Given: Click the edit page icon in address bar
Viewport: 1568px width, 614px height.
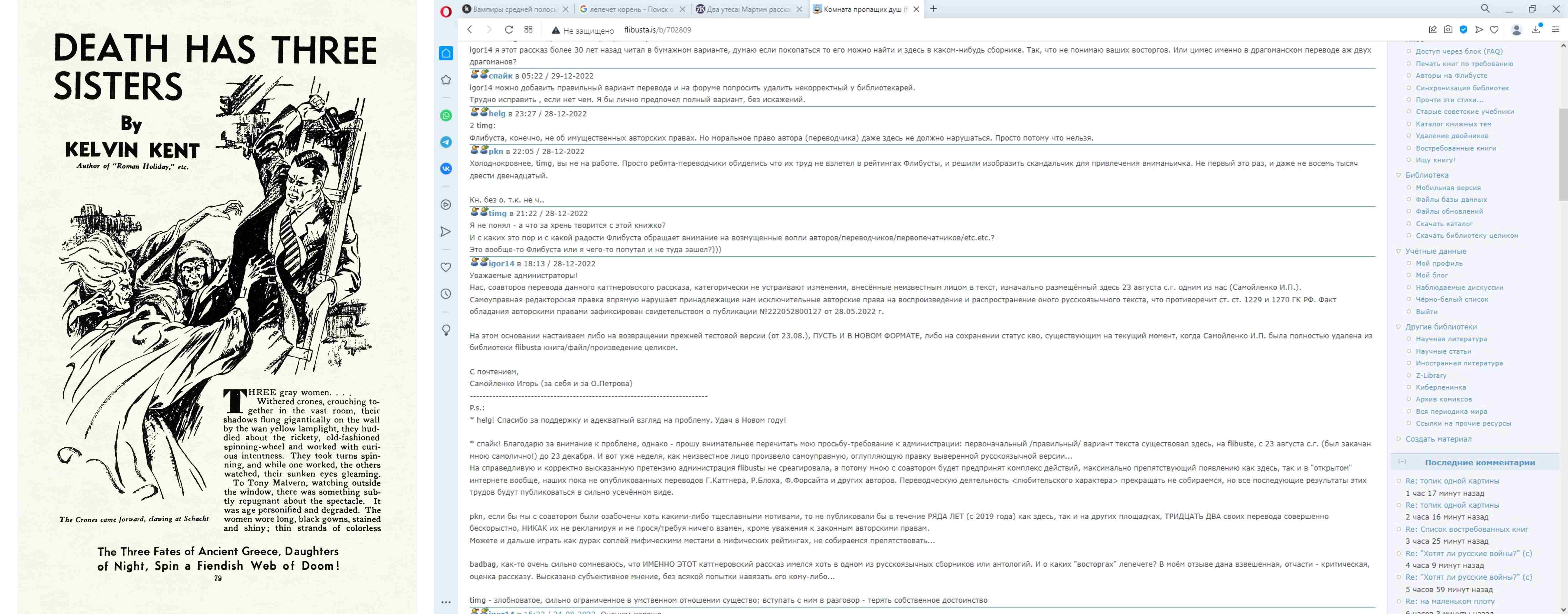Looking at the screenshot, I should point(1432,29).
